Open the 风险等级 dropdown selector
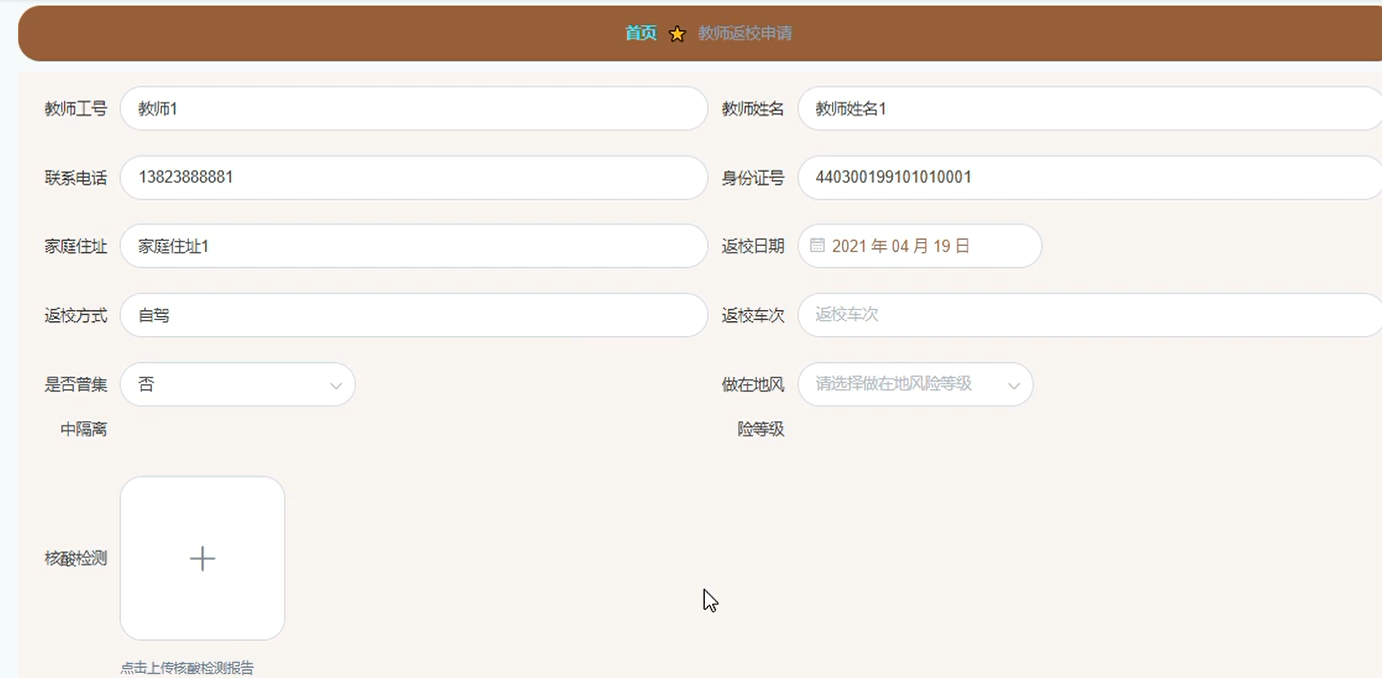The height and width of the screenshot is (678, 1382). pos(916,384)
